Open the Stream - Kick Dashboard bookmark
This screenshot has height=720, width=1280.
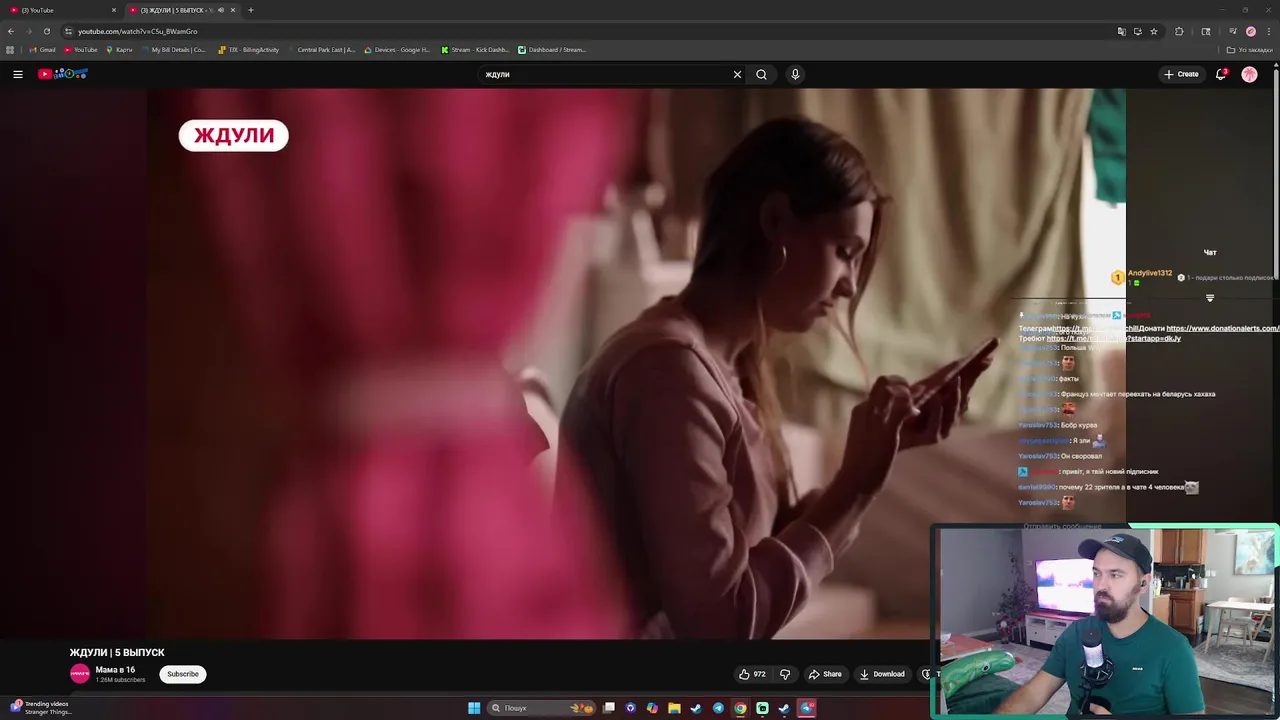(475, 50)
